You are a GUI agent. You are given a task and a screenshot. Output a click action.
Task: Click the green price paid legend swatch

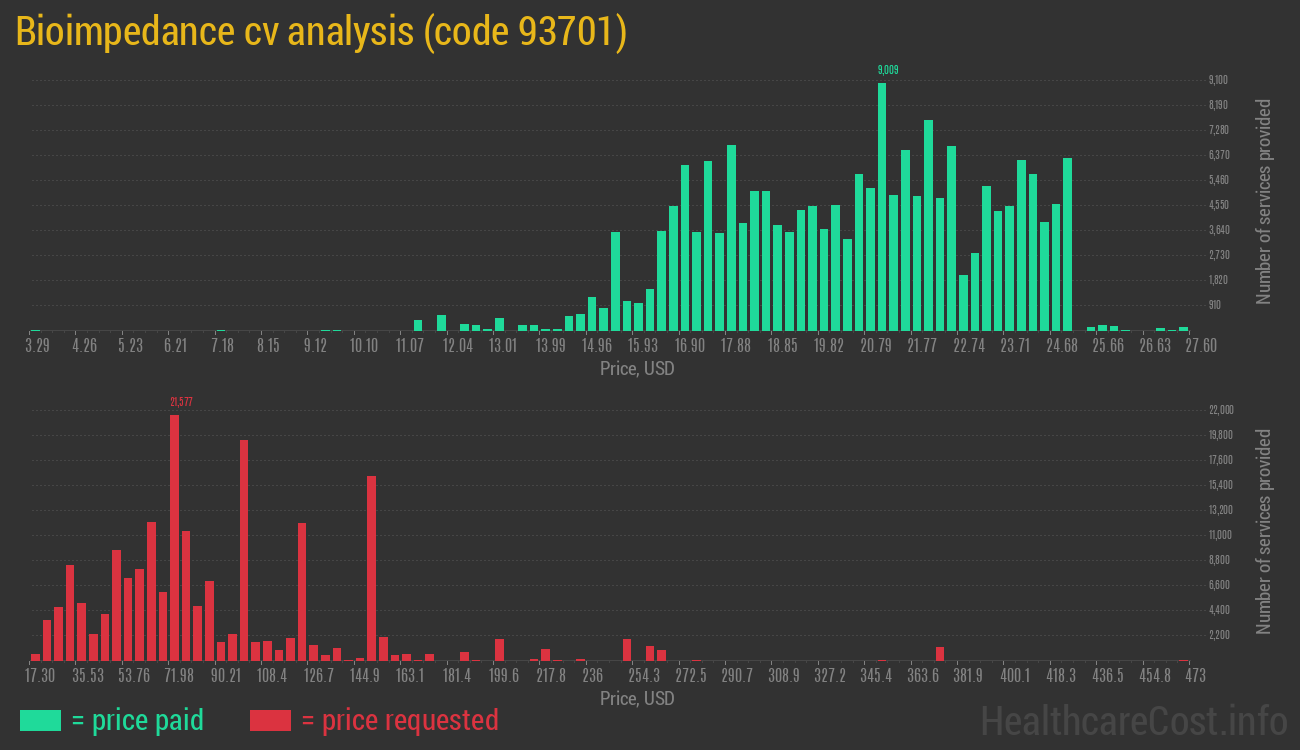40,720
